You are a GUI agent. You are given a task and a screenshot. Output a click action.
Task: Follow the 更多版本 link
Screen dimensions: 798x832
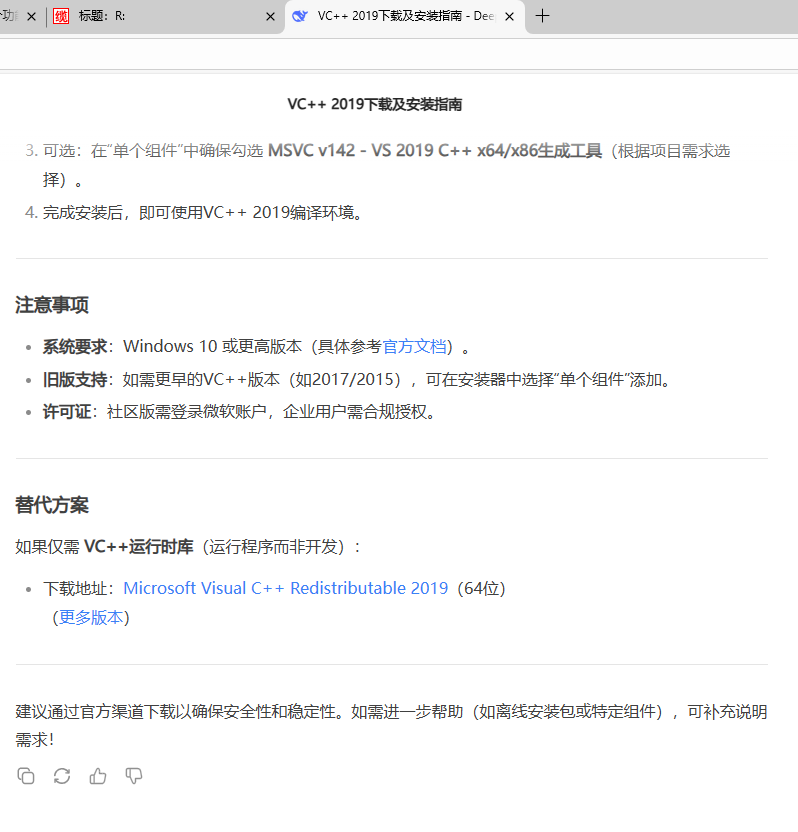[91, 617]
